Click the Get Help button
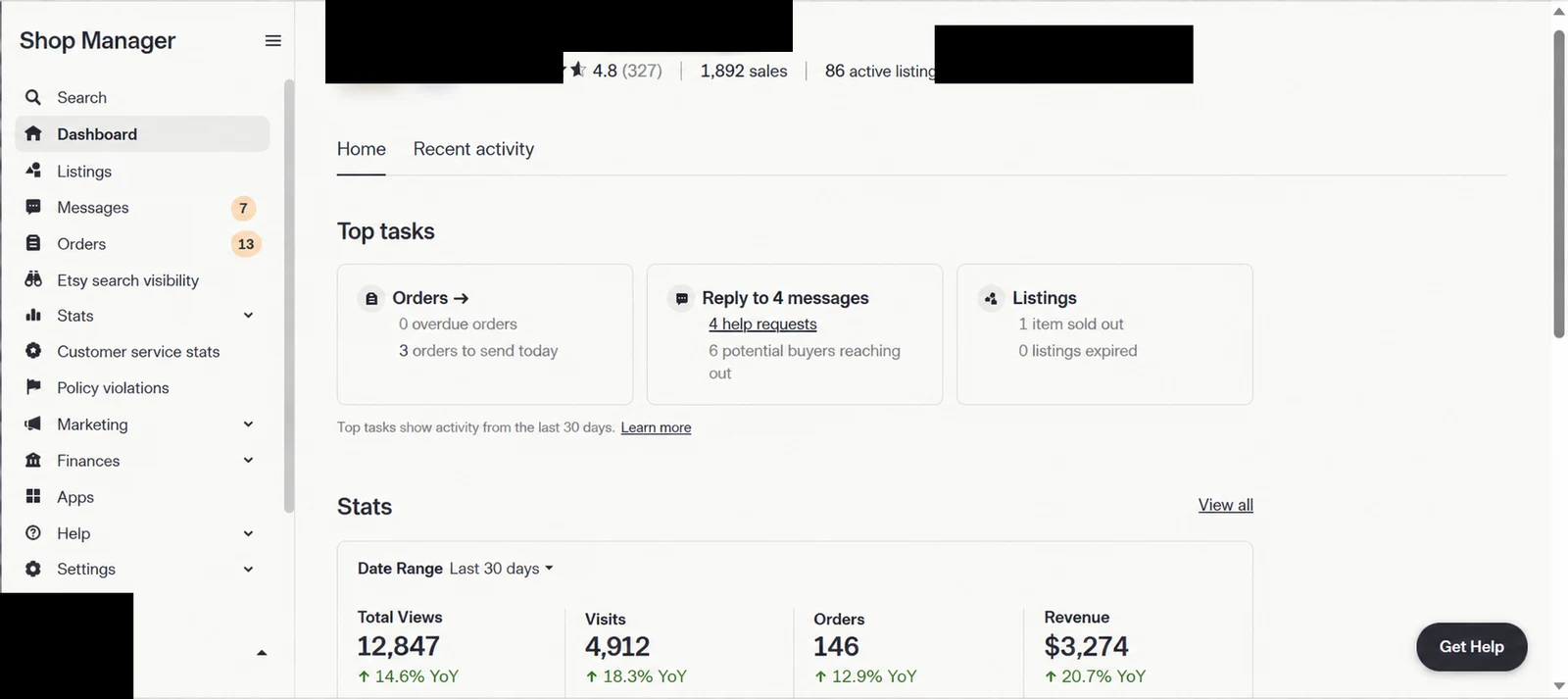The height and width of the screenshot is (699, 1568). 1471,646
